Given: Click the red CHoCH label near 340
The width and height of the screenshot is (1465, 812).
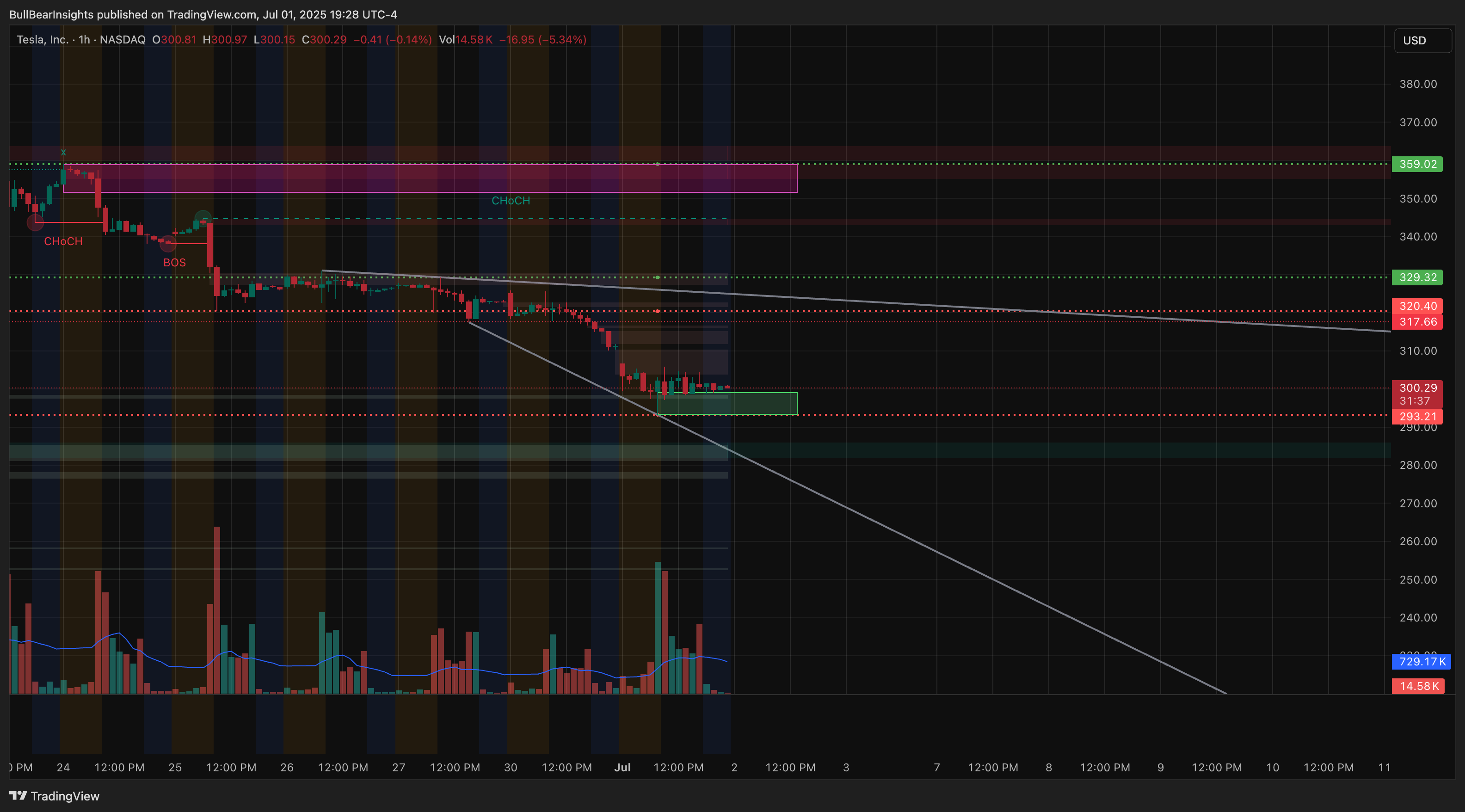Looking at the screenshot, I should (63, 241).
